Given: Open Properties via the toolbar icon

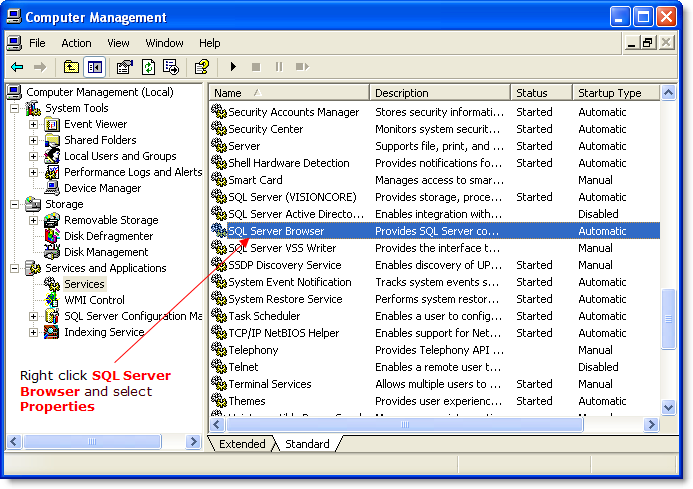Looking at the screenshot, I should [x=125, y=67].
